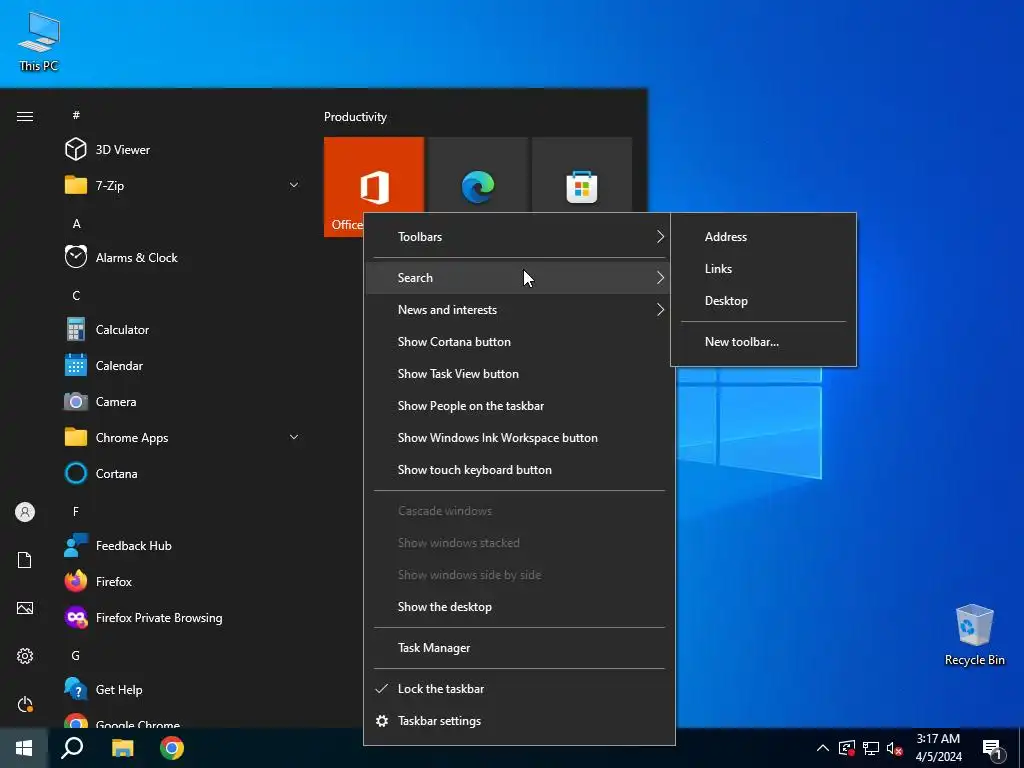
Task: Expand the 7-Zip folder chevron
Action: click(294, 185)
